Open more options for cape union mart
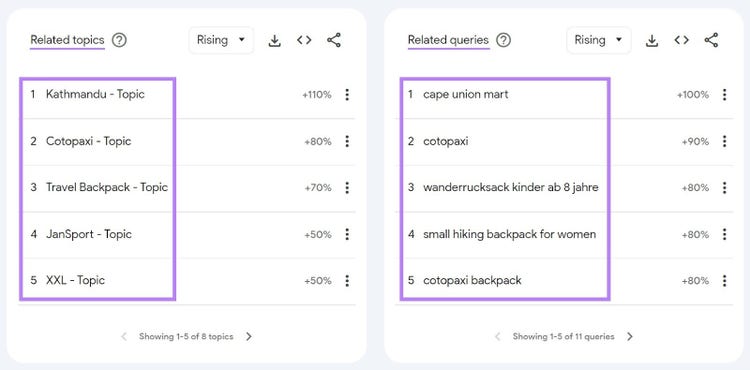Viewport: 750px width, 370px height. click(x=725, y=95)
